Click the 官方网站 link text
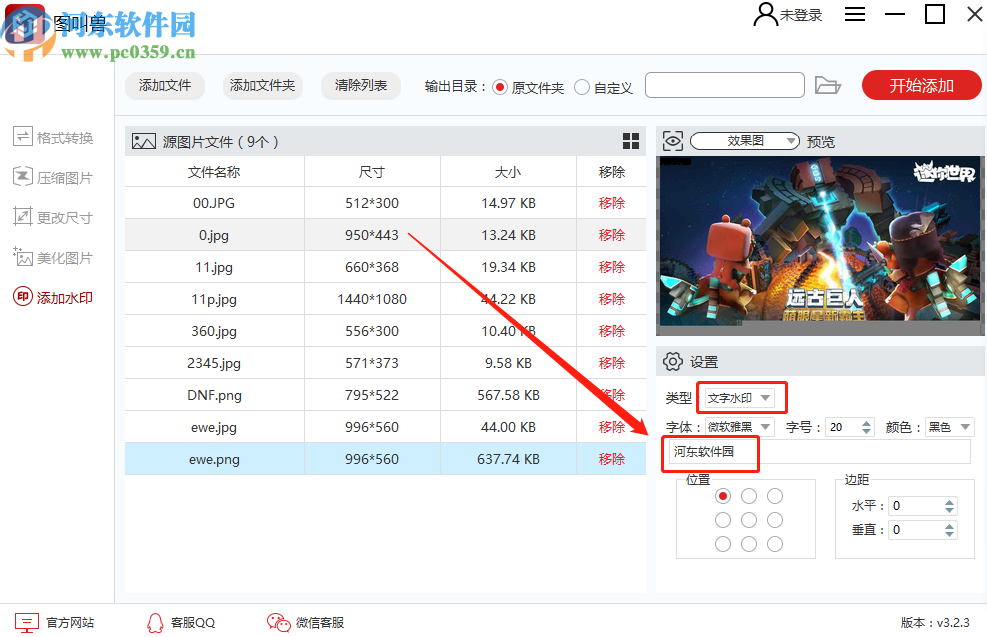 [x=70, y=623]
